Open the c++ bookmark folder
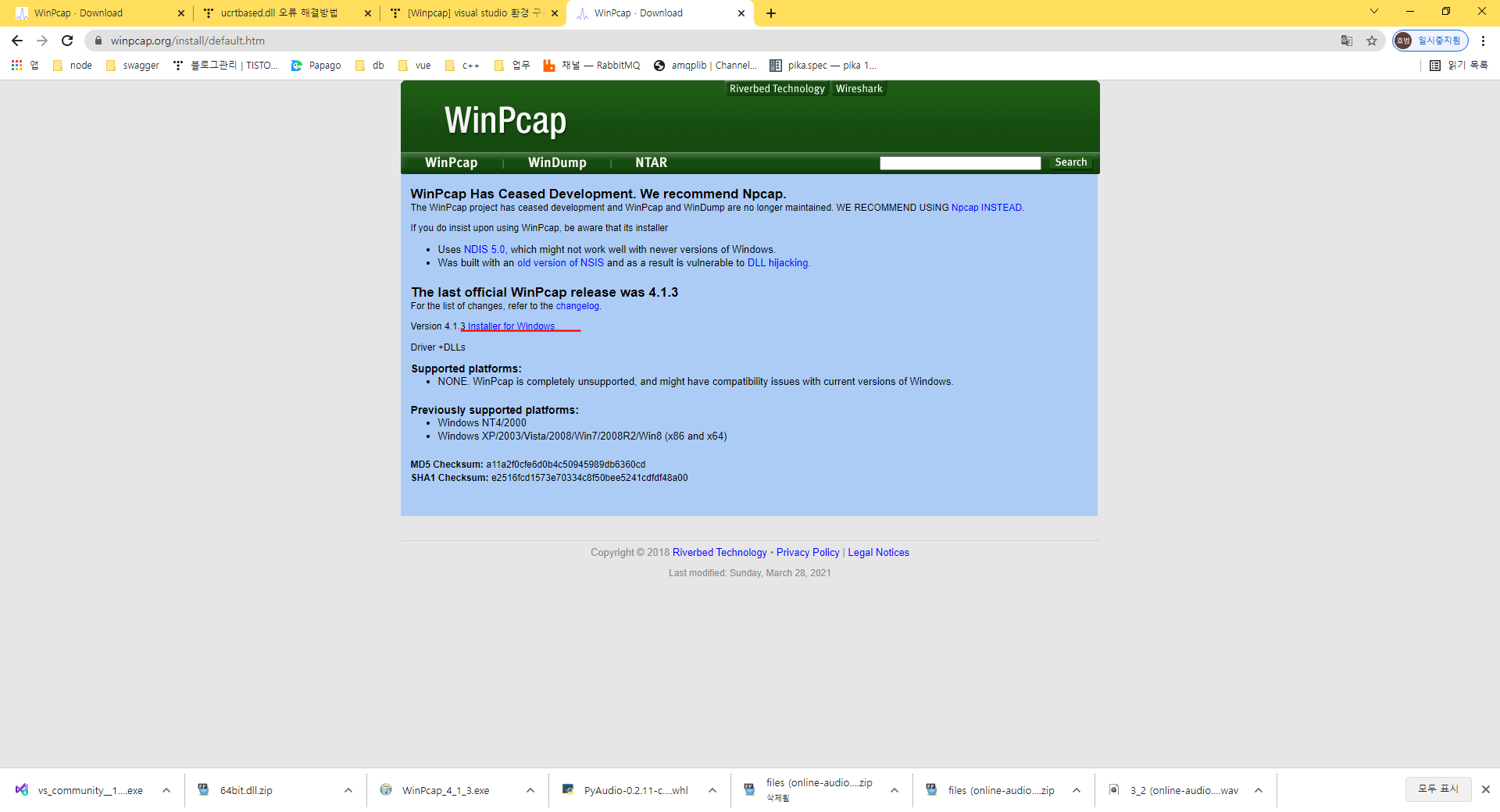 462,66
